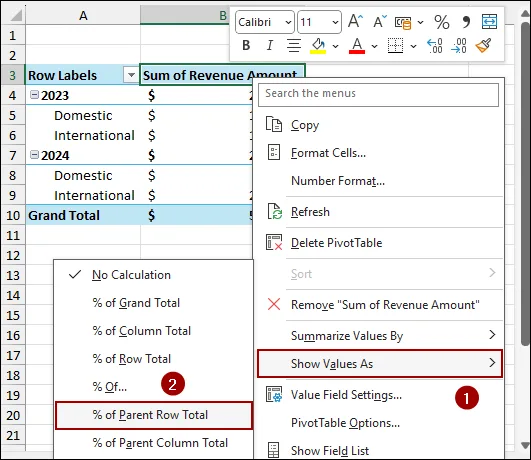
Task: Click the red X Remove icon
Action: tap(274, 304)
